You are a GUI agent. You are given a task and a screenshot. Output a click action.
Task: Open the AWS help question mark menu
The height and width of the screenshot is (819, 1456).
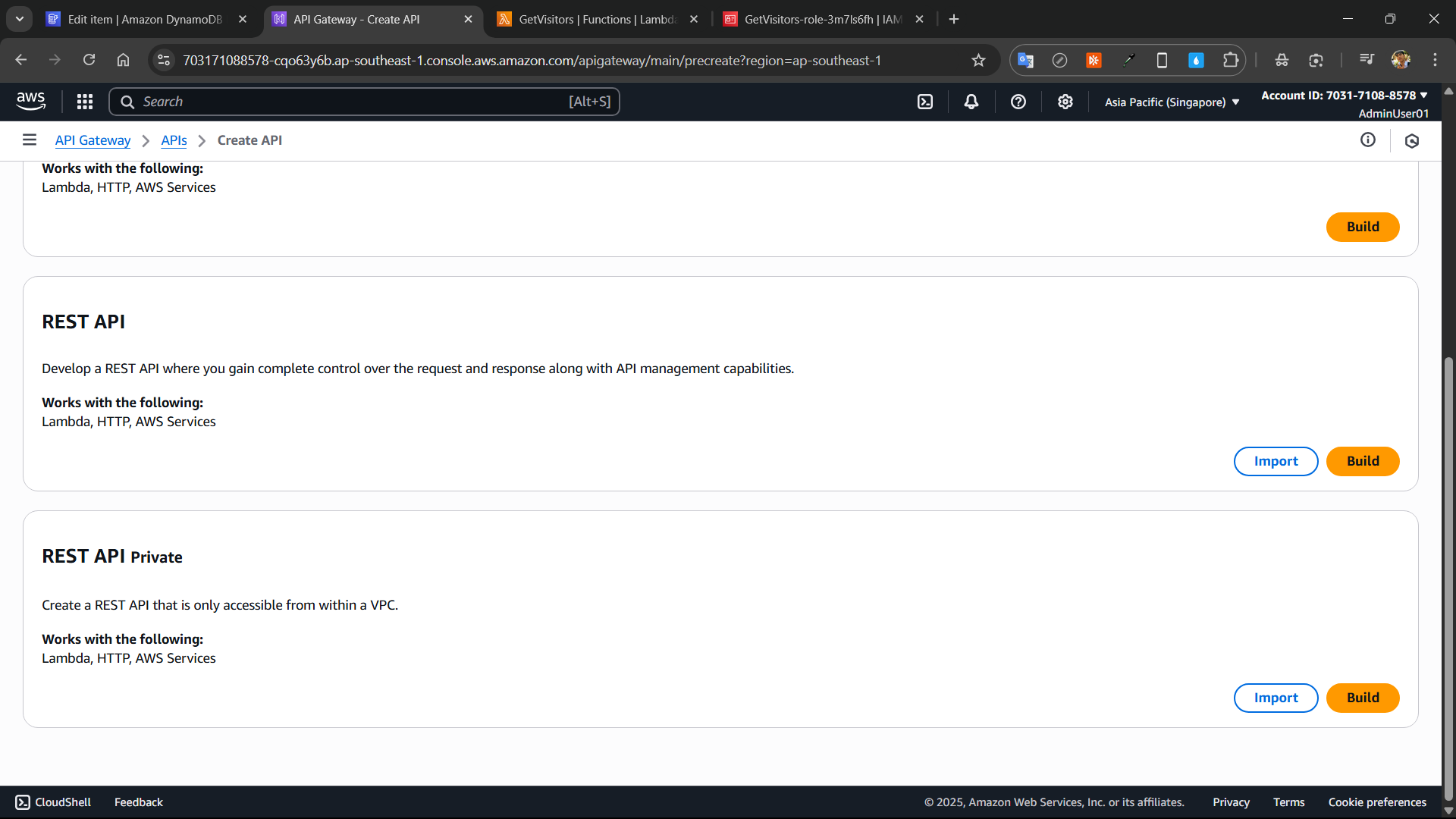tap(1018, 102)
